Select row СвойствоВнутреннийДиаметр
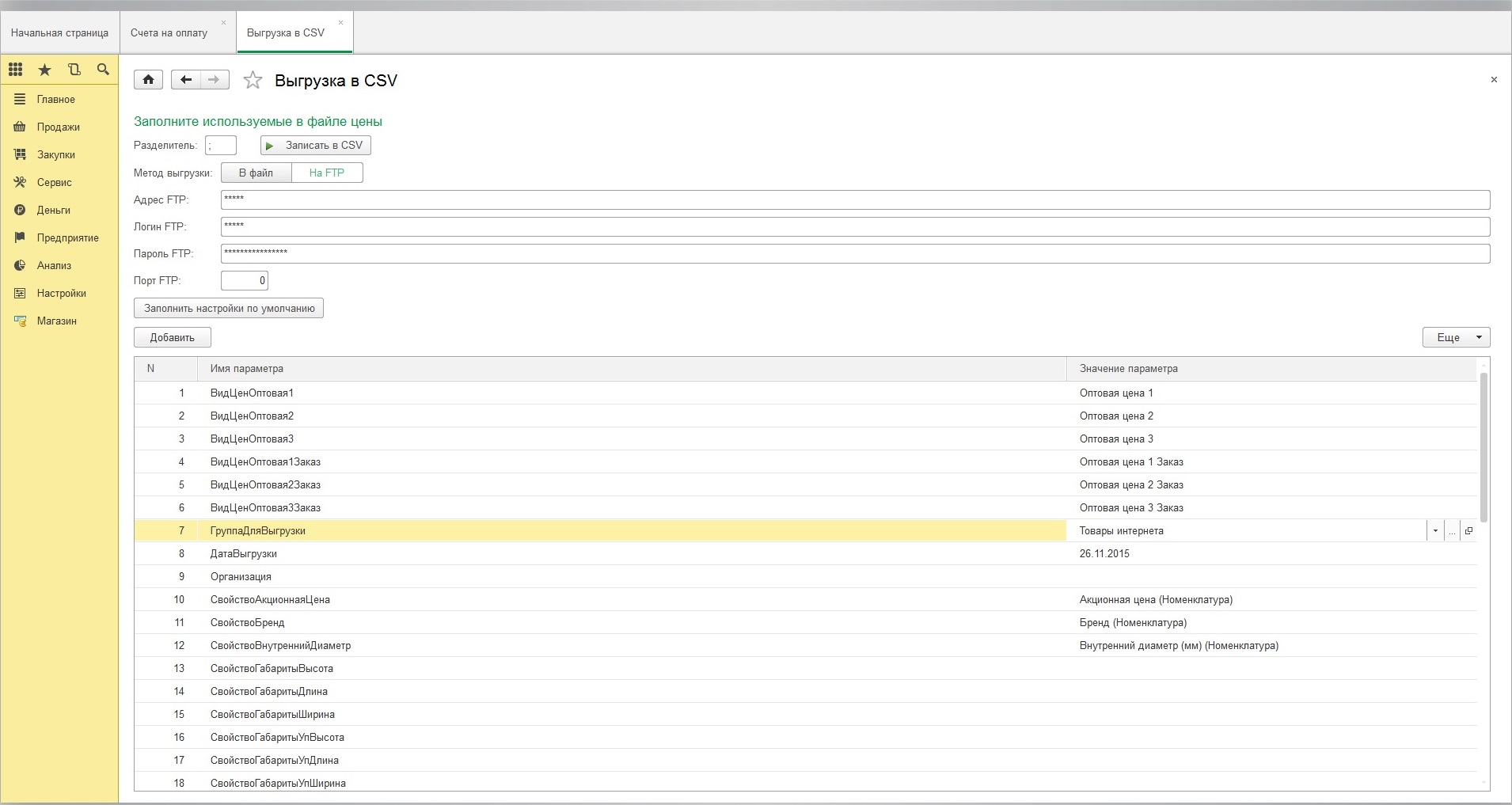1512x805 pixels. point(806,645)
